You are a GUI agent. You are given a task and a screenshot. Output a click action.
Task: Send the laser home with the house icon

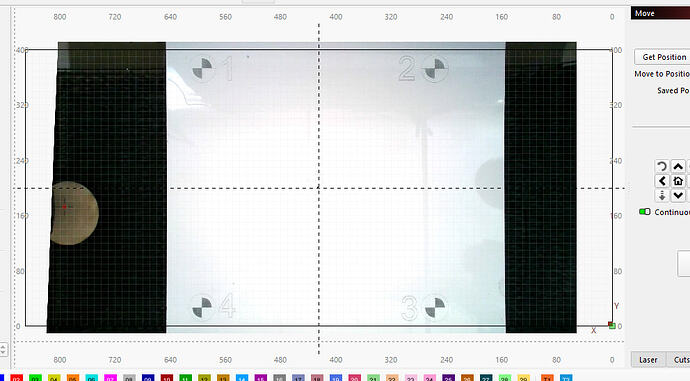[x=678, y=181]
